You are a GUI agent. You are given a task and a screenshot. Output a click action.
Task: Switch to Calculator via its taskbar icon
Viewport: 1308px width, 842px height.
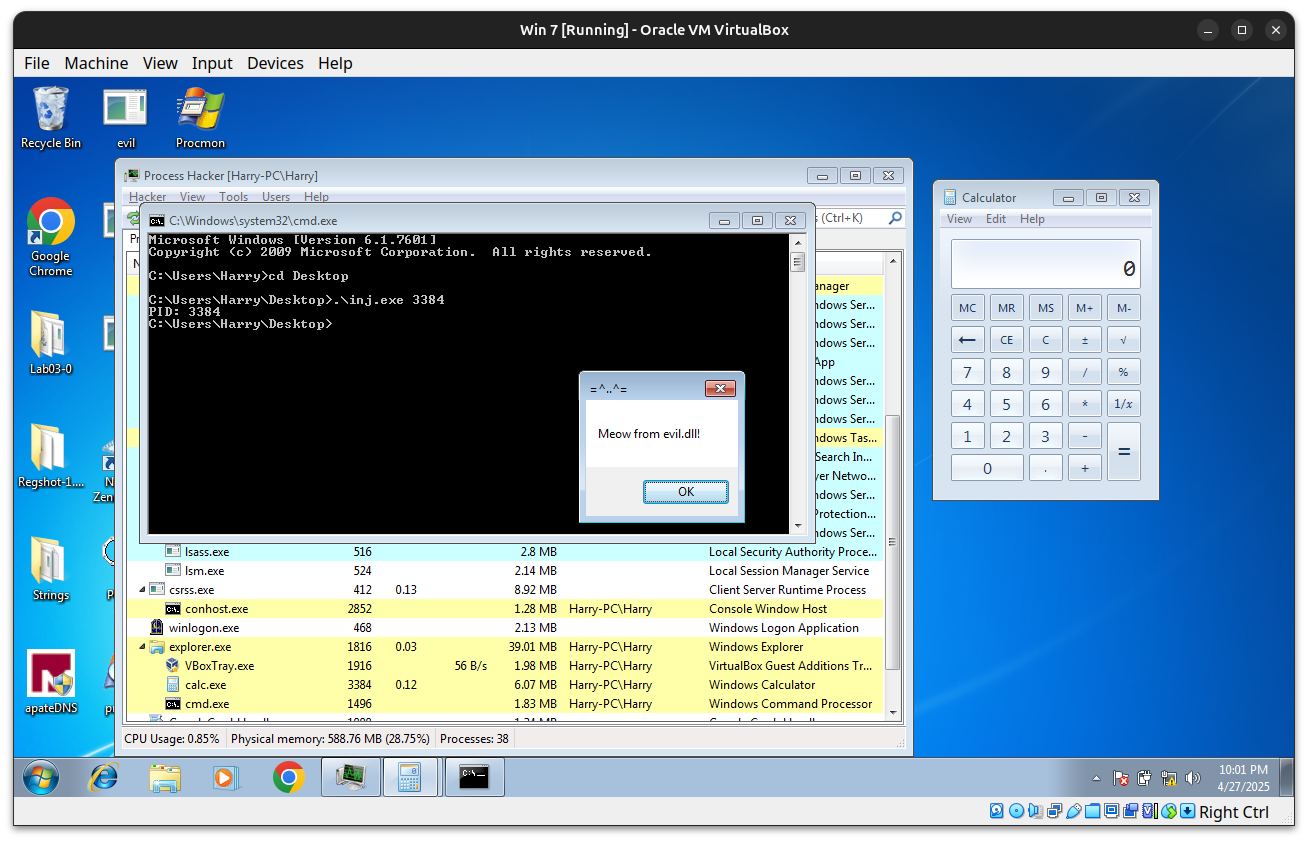coord(412,777)
